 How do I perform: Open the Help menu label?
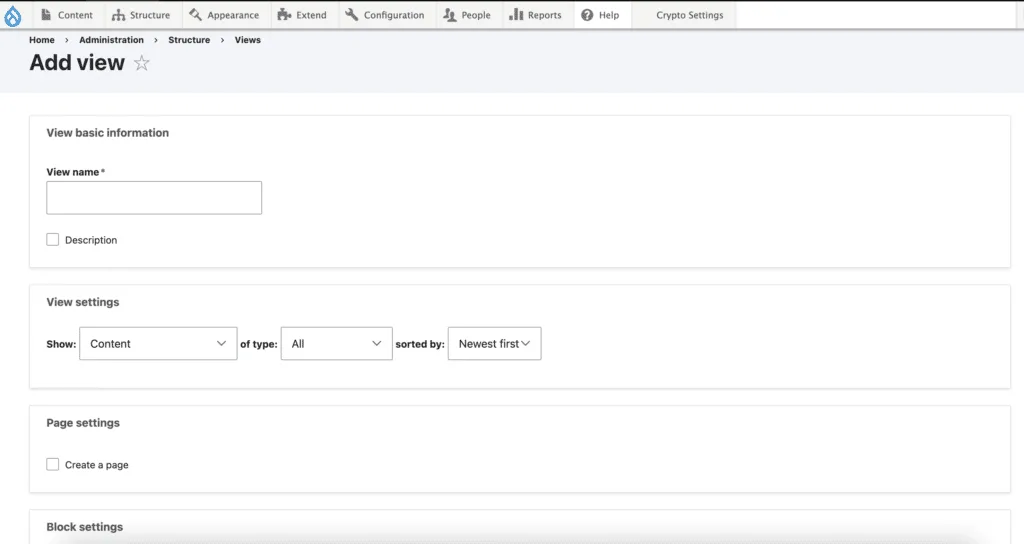click(609, 15)
